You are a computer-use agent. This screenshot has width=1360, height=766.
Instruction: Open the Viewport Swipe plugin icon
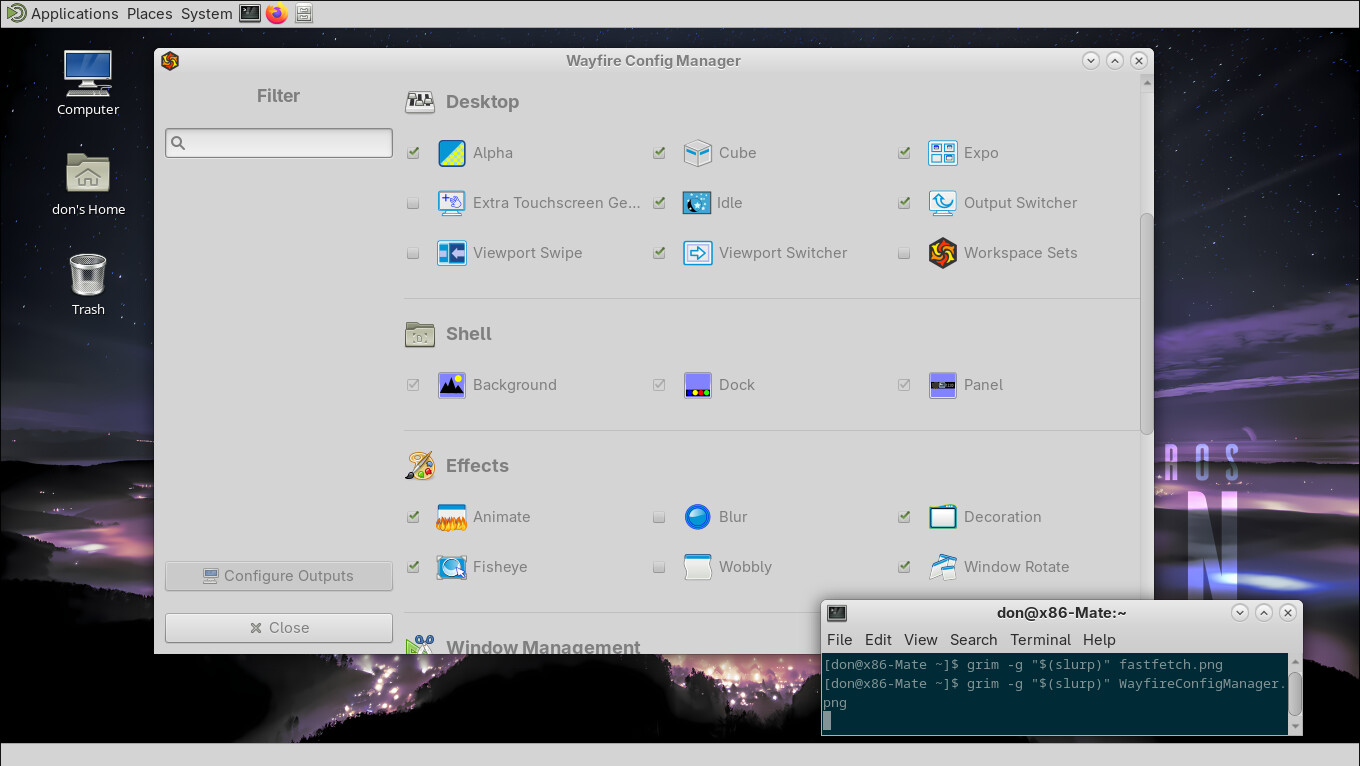pos(452,253)
